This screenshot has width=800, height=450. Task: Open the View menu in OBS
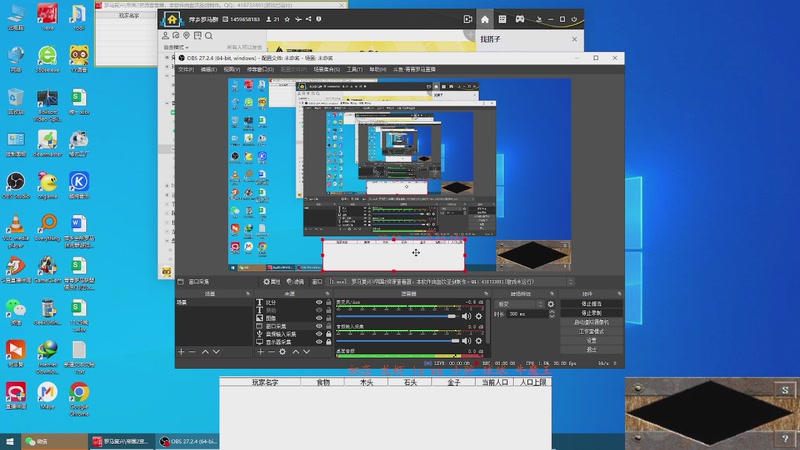(x=231, y=69)
